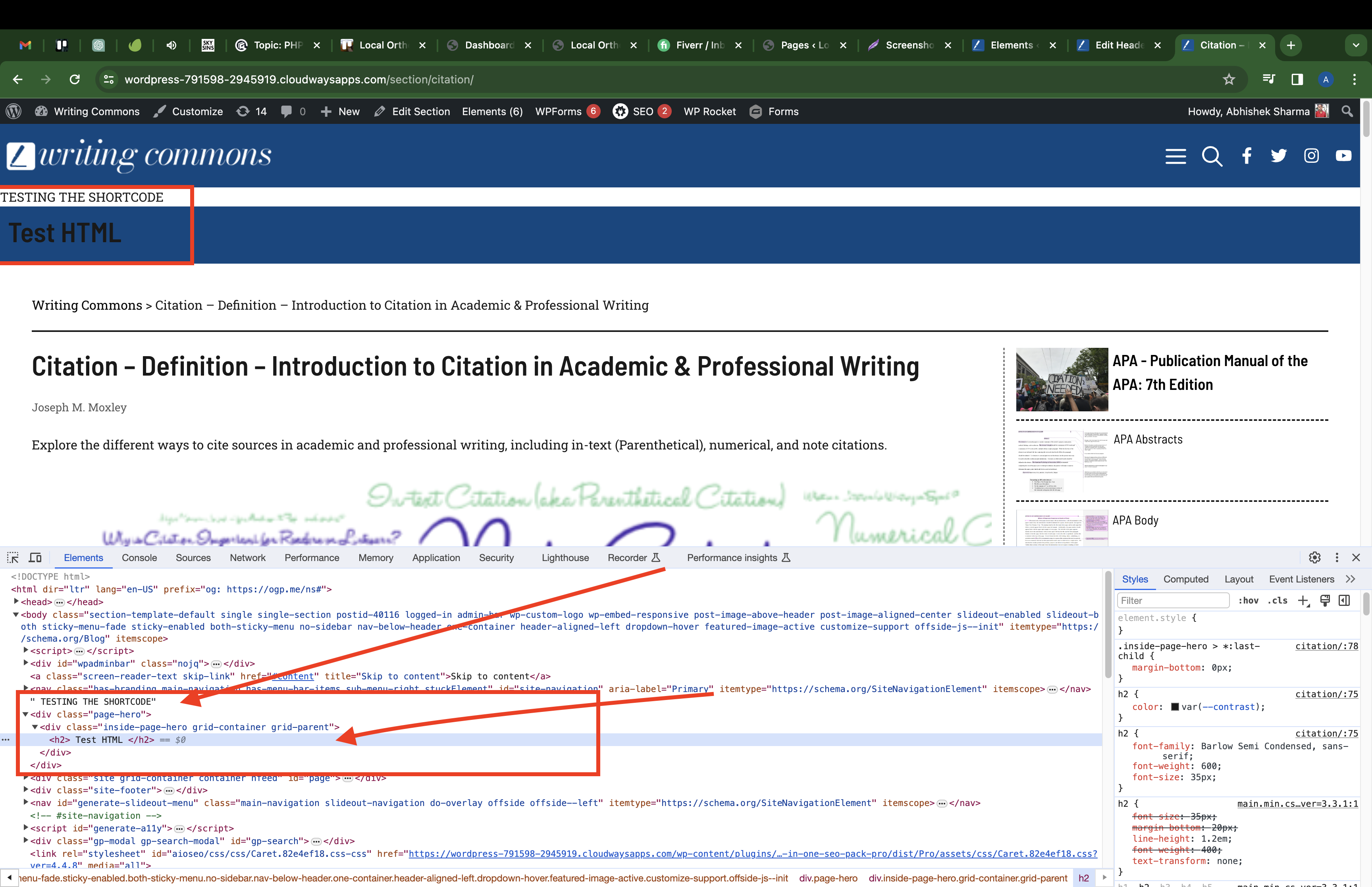The image size is (1372, 887).
Task: Visit the Facebook social icon
Action: click(x=1247, y=156)
